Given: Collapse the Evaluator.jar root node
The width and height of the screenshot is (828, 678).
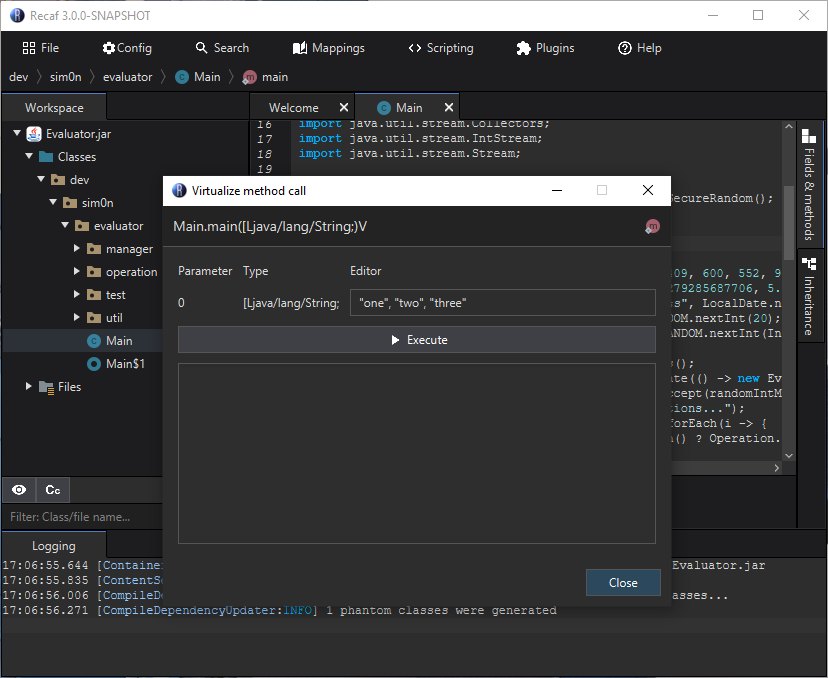Looking at the screenshot, I should tap(17, 133).
